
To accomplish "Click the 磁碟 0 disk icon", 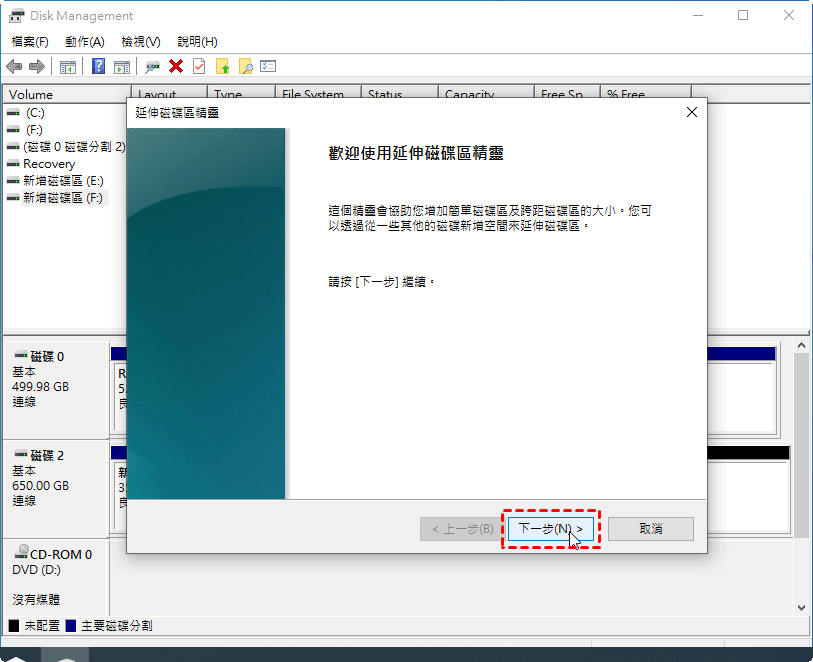I will [x=21, y=355].
